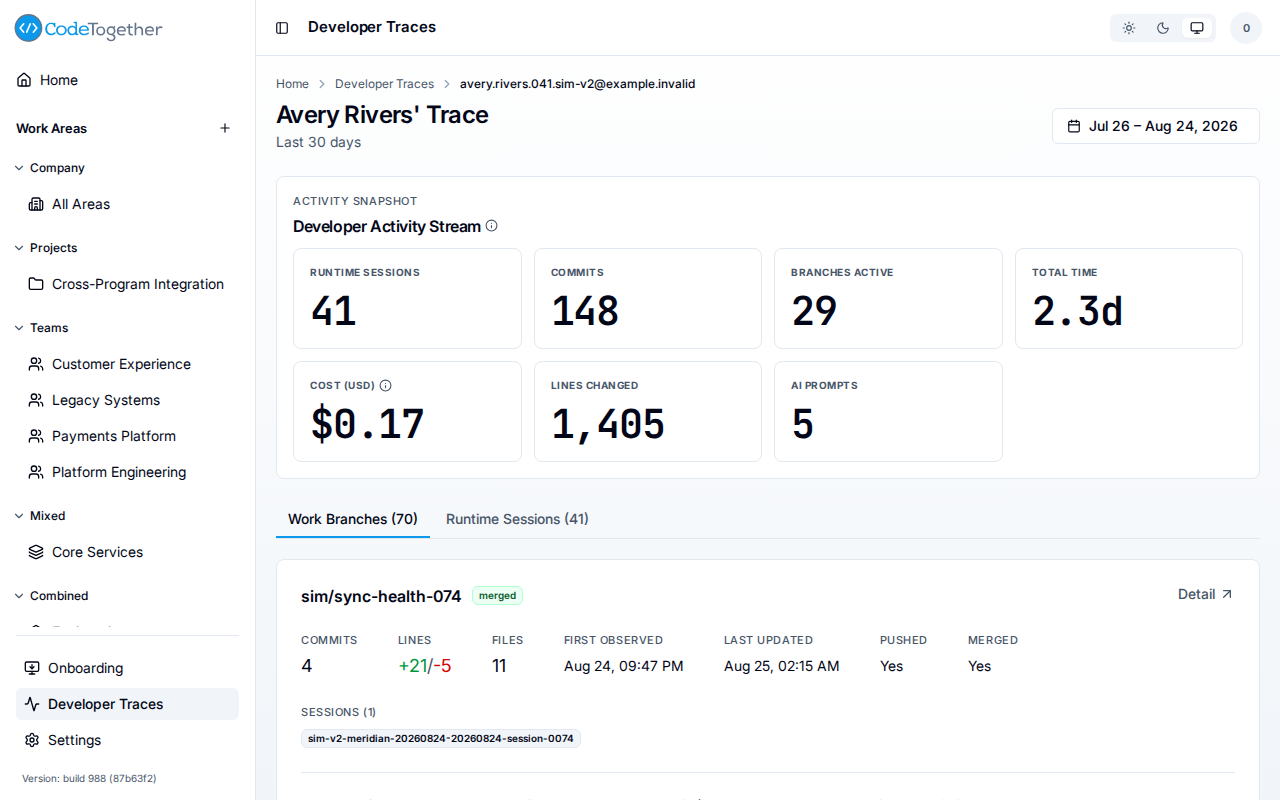
Task: Switch to Runtime Sessions (41) tab
Action: [x=517, y=519]
